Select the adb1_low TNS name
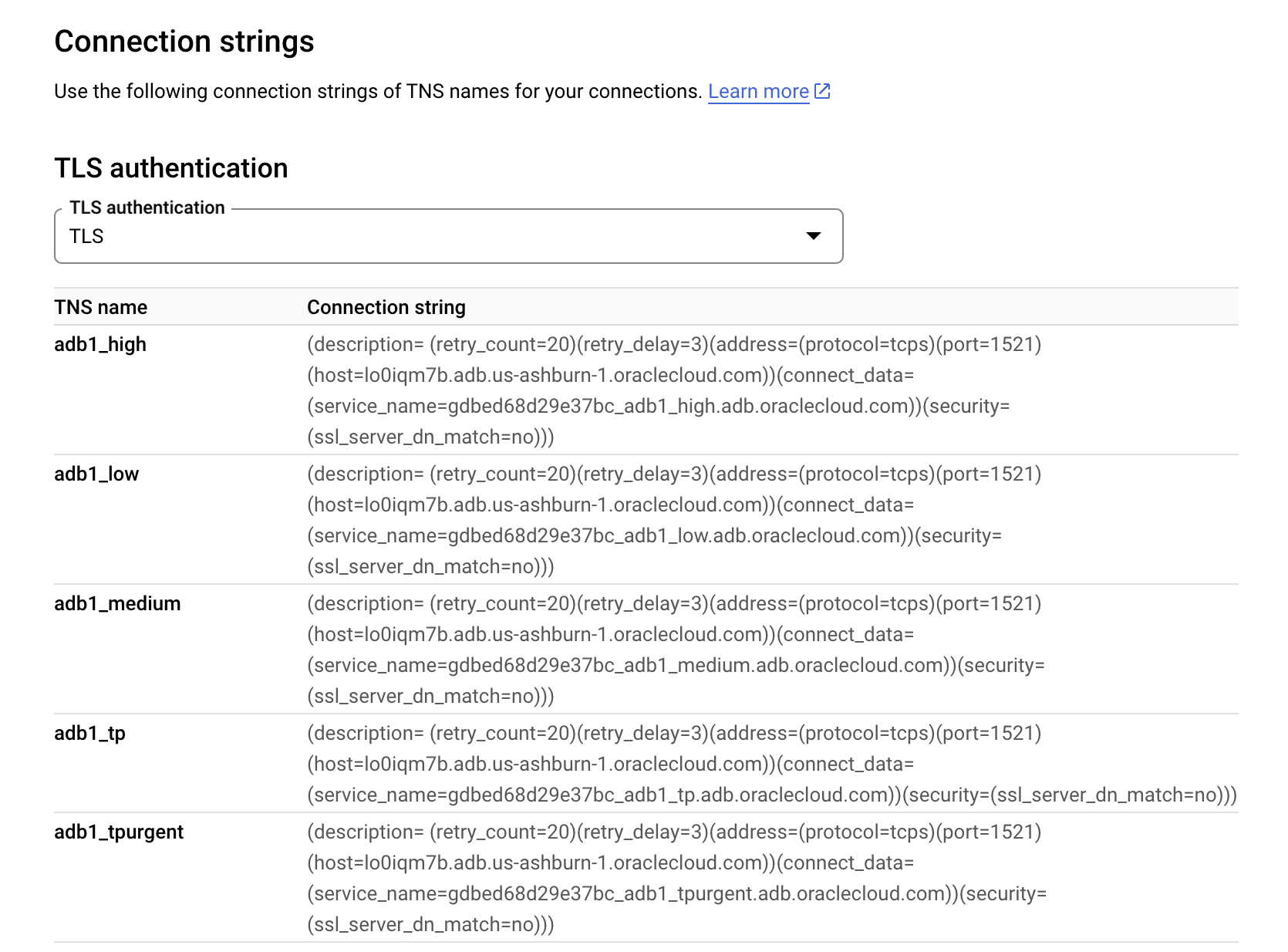The width and height of the screenshot is (1288, 952). coord(96,474)
